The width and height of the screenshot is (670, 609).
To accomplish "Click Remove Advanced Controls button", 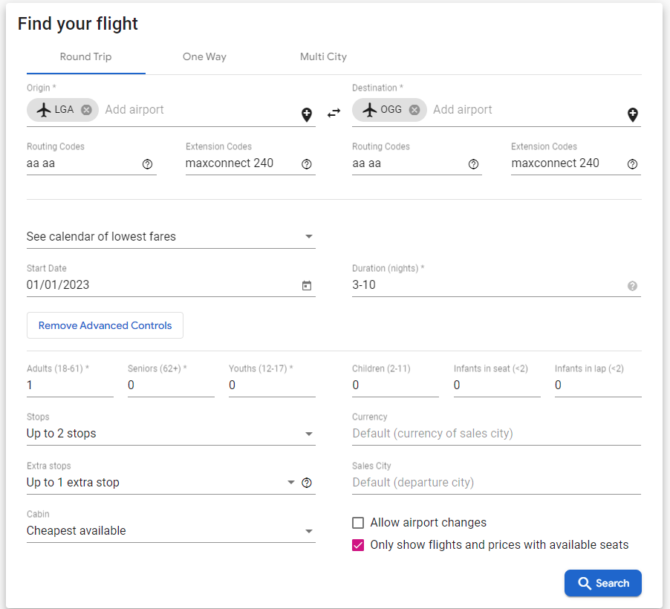I will point(105,325).
